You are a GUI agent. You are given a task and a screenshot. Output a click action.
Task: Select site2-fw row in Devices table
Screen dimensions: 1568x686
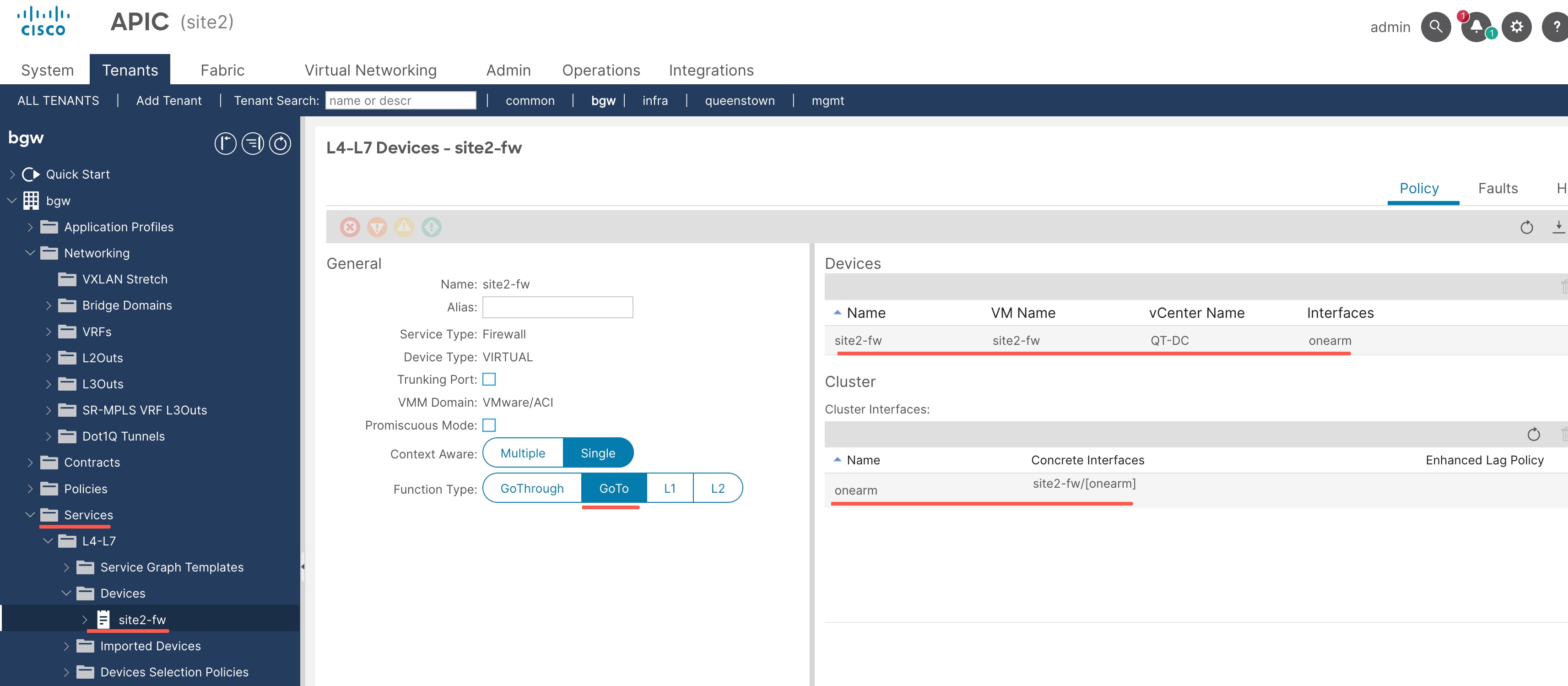(1195, 340)
